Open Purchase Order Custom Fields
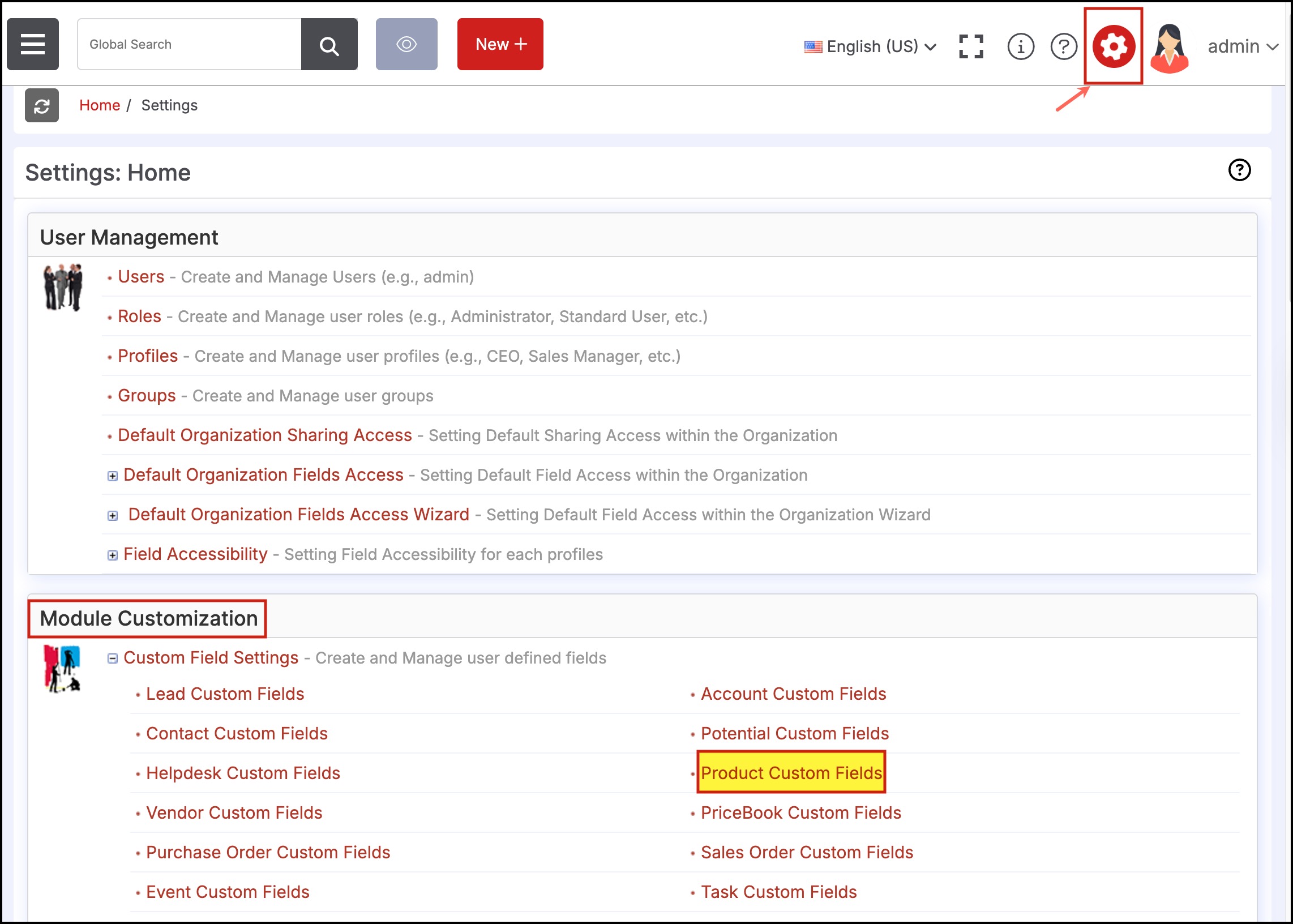The image size is (1293, 924). [268, 853]
